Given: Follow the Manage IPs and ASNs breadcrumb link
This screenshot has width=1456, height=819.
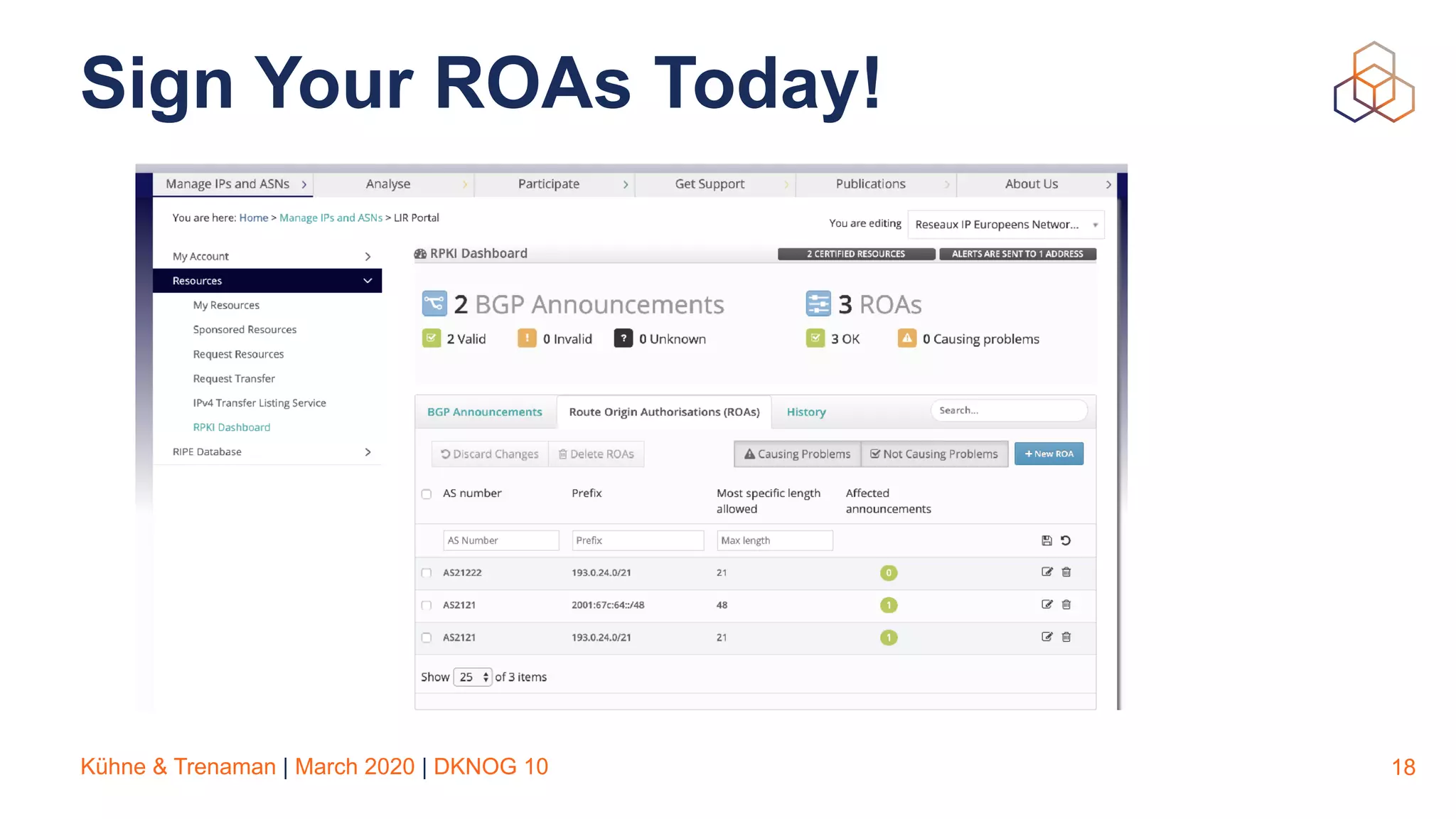Looking at the screenshot, I should pos(331,218).
